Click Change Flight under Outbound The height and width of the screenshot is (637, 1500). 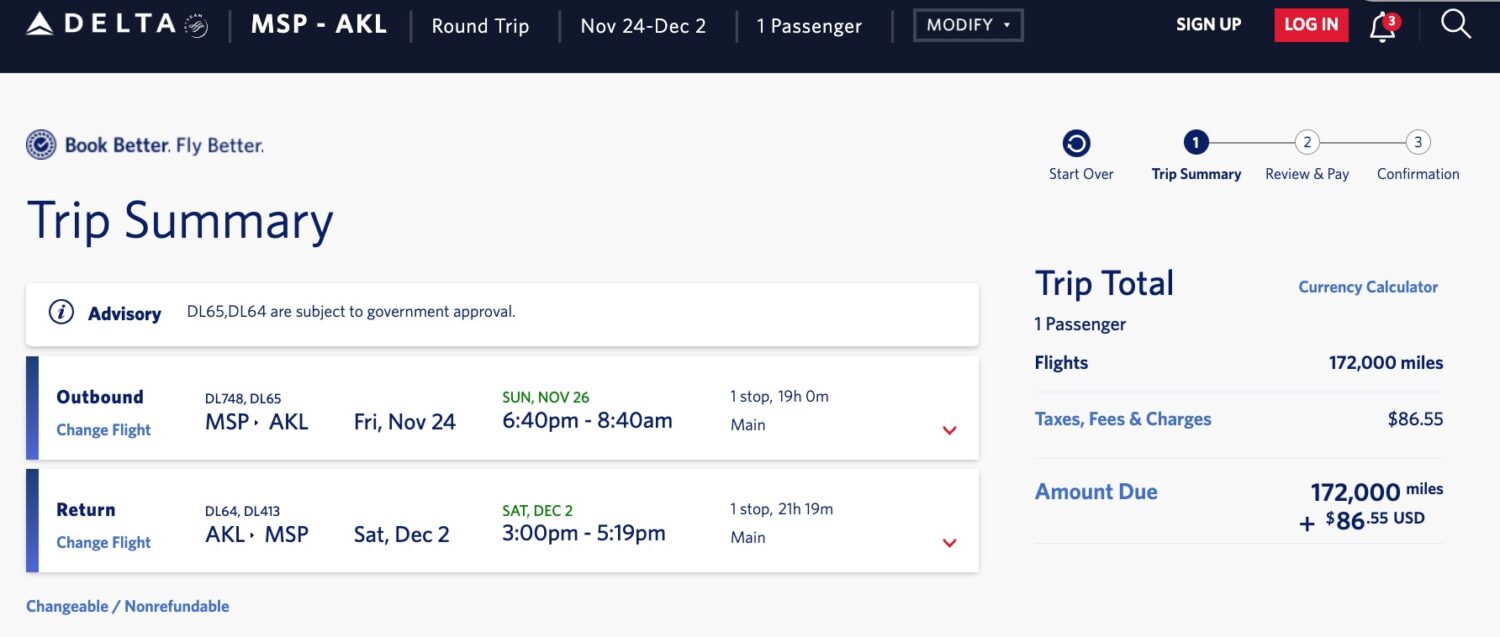pyautogui.click(x=103, y=430)
